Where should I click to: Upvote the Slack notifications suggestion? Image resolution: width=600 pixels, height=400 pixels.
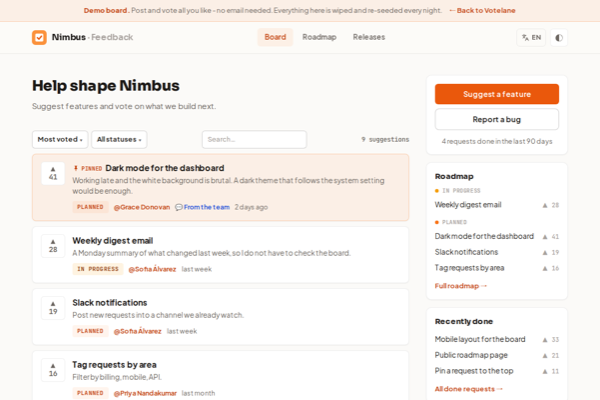(53, 308)
